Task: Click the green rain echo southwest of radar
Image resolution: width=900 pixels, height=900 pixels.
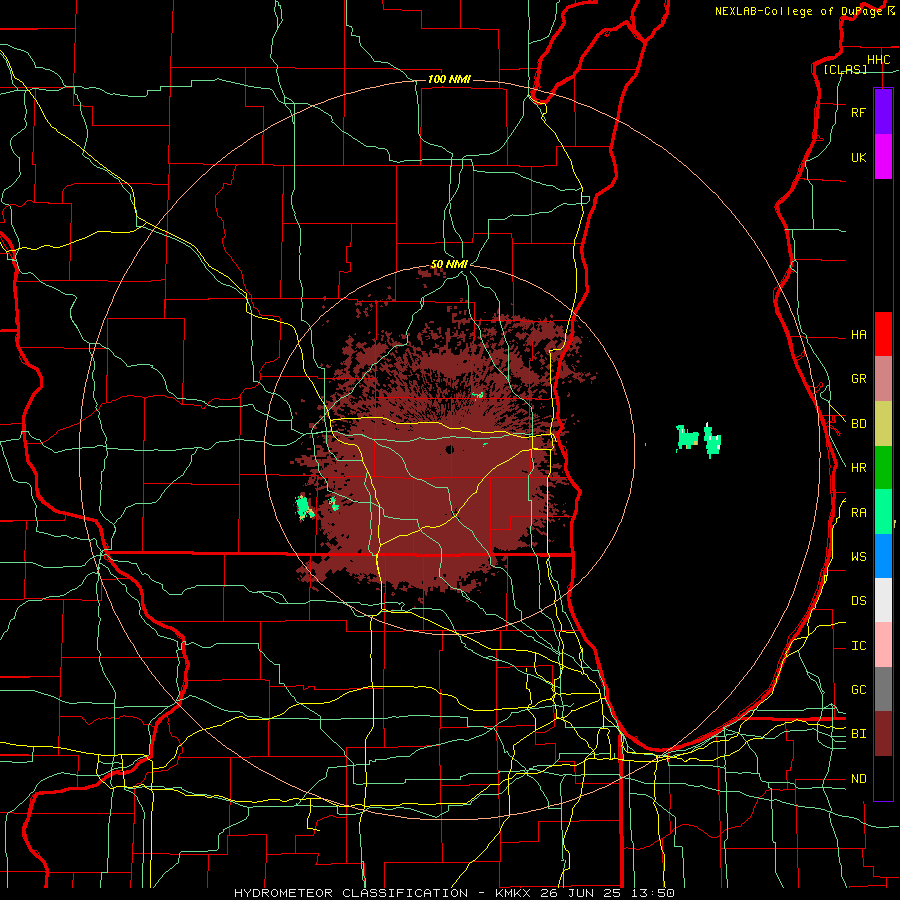Action: pyautogui.click(x=305, y=507)
